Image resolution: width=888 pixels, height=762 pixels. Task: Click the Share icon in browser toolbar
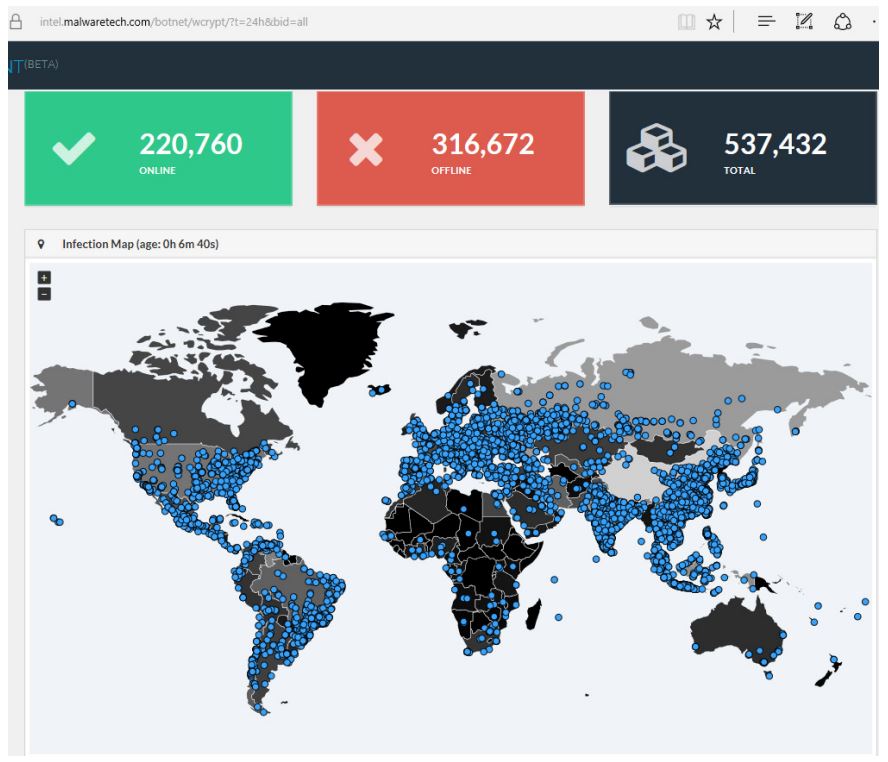point(843,22)
